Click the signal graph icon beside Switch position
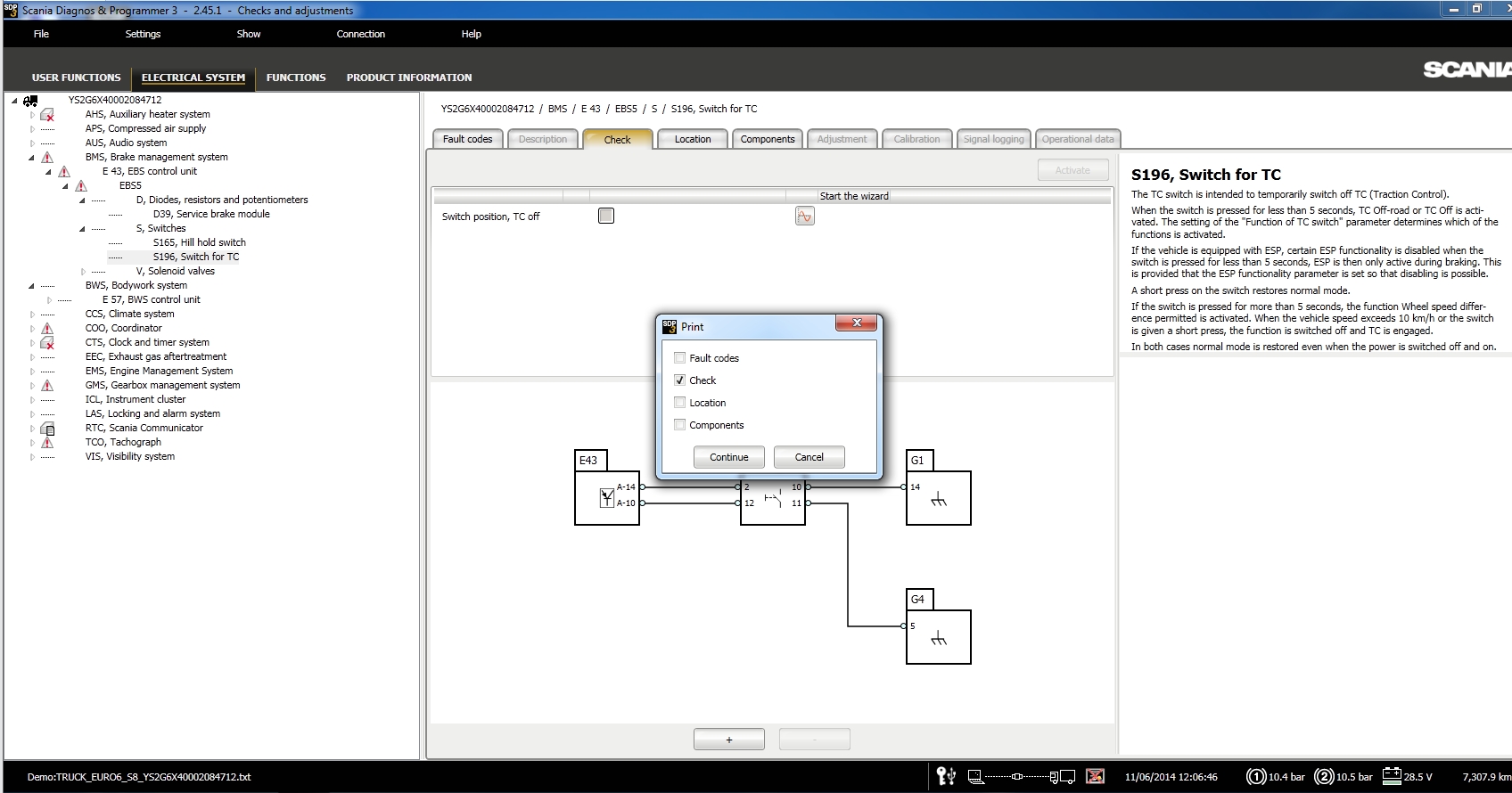This screenshot has height=793, width=1512. click(804, 217)
